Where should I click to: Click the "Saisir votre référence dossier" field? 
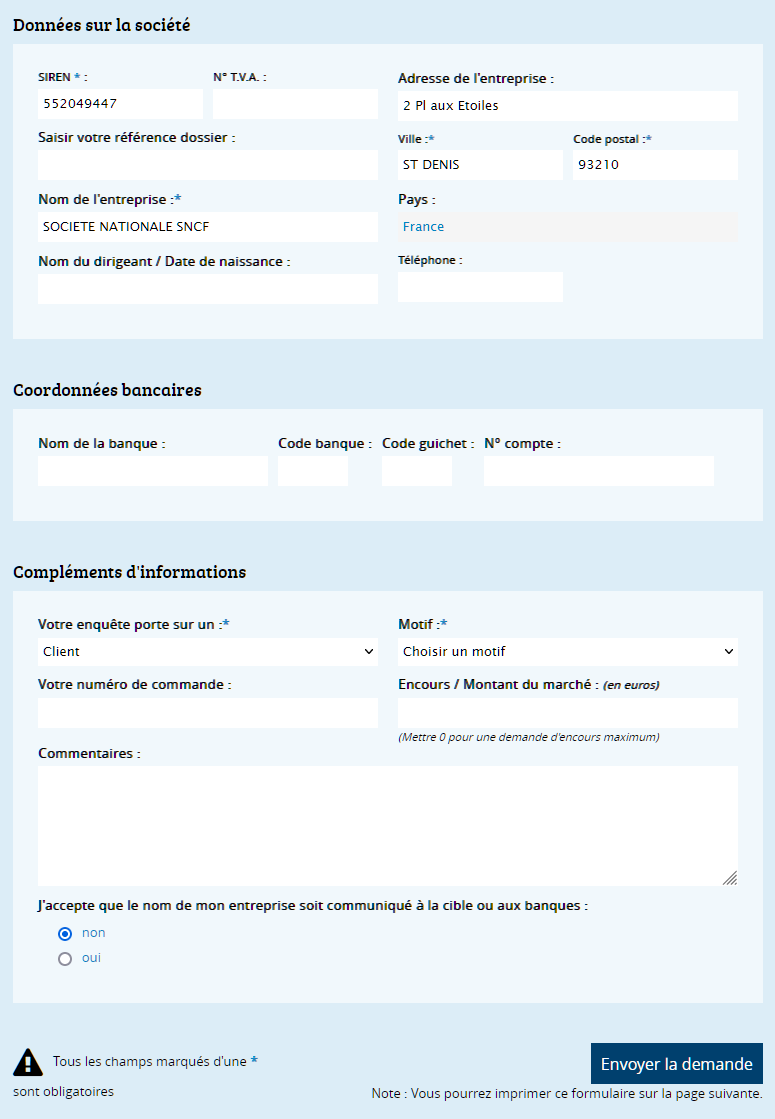(x=208, y=165)
